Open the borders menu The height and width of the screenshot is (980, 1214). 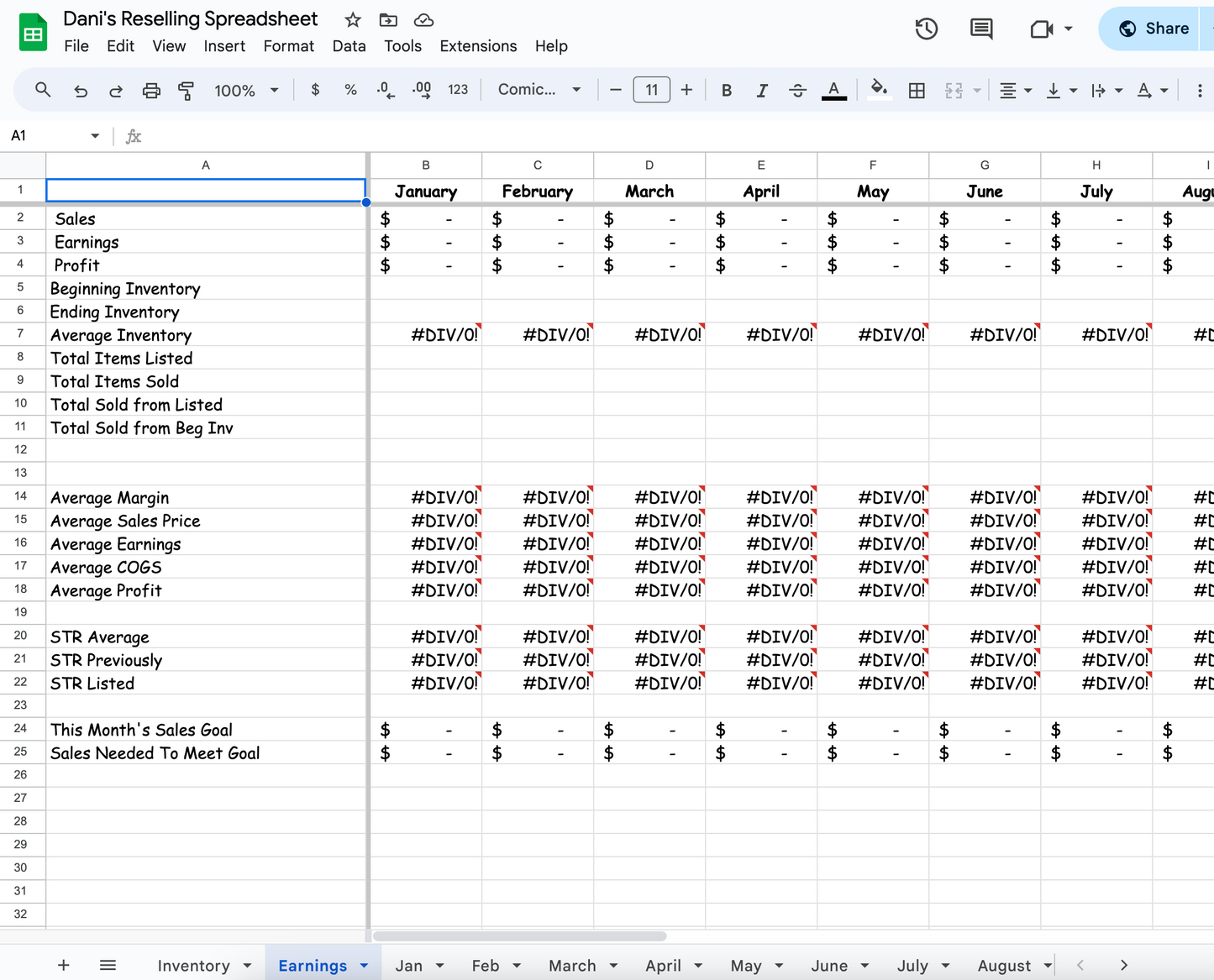click(x=917, y=90)
